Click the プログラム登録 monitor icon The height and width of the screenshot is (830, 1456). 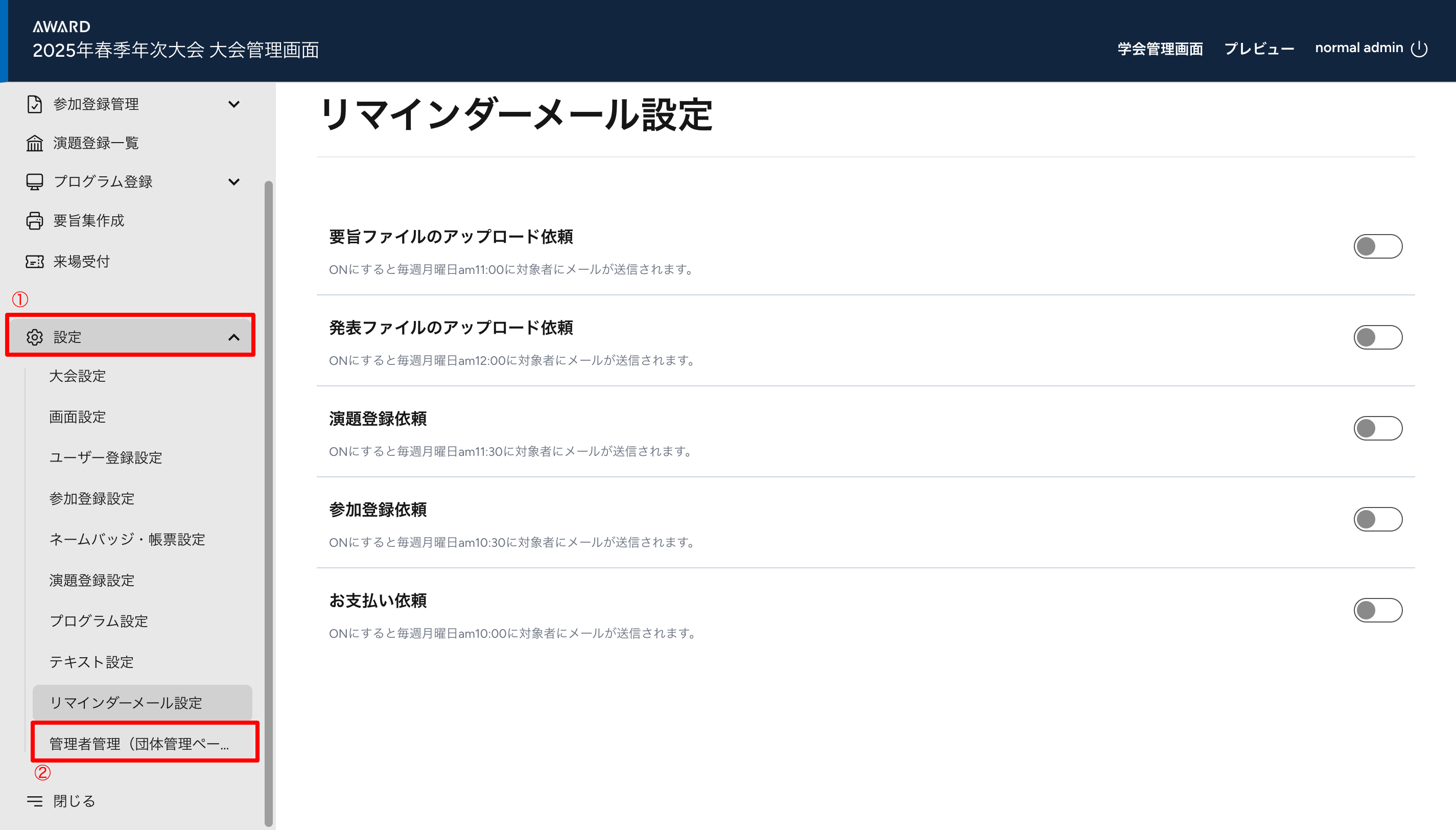[x=34, y=182]
